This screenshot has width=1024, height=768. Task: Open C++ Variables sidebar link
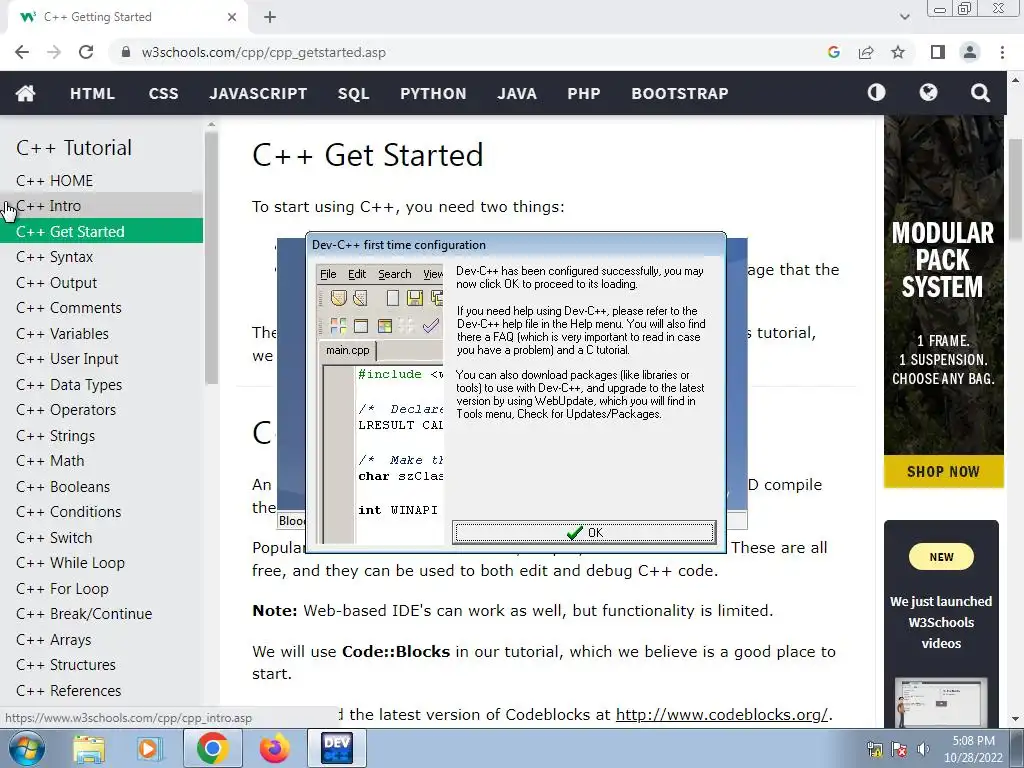101,333
